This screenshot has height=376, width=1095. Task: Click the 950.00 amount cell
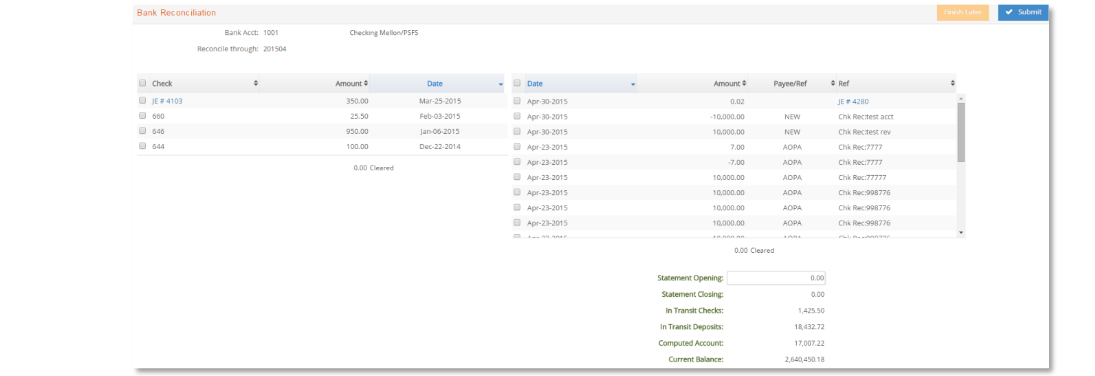pos(357,131)
